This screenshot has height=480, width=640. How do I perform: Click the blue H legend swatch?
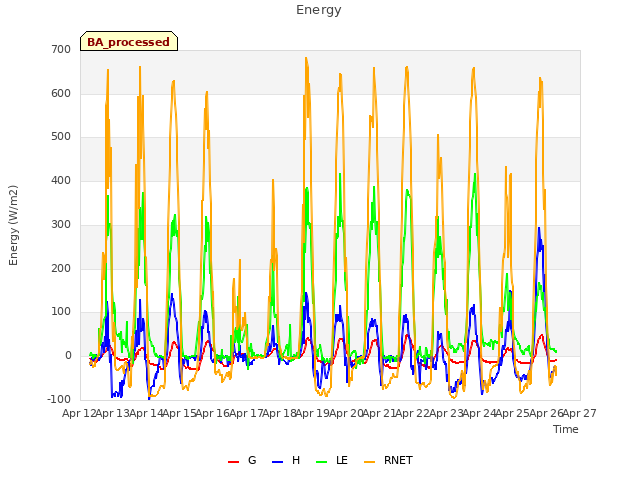[x=277, y=462]
